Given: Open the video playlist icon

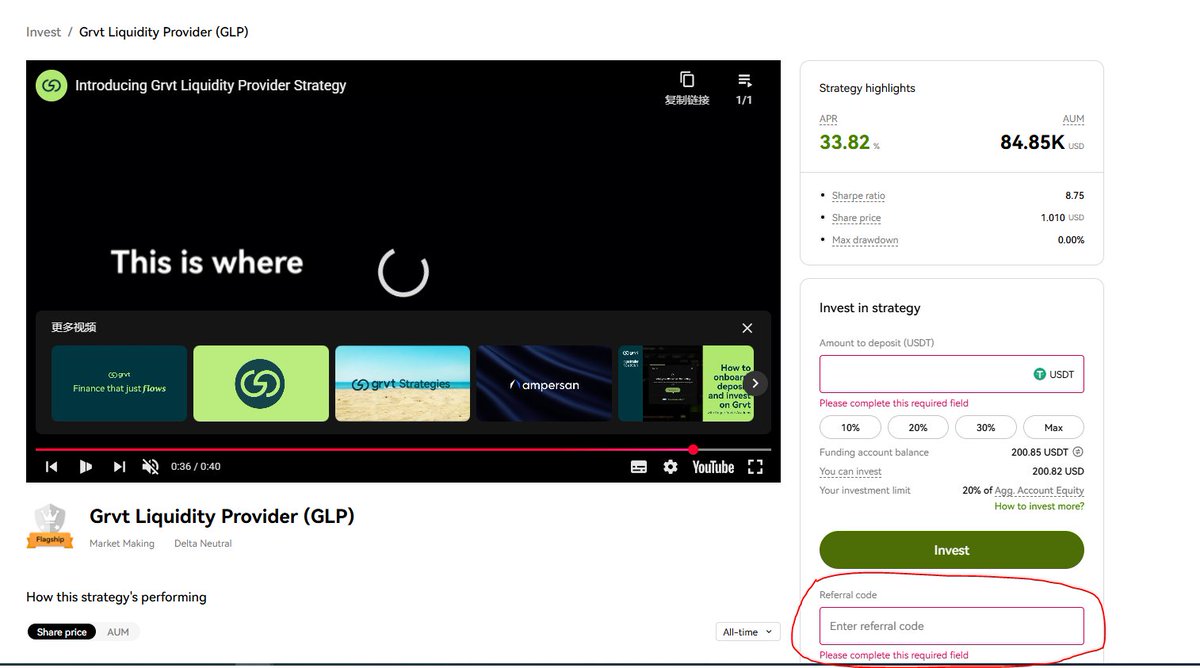Looking at the screenshot, I should point(744,80).
